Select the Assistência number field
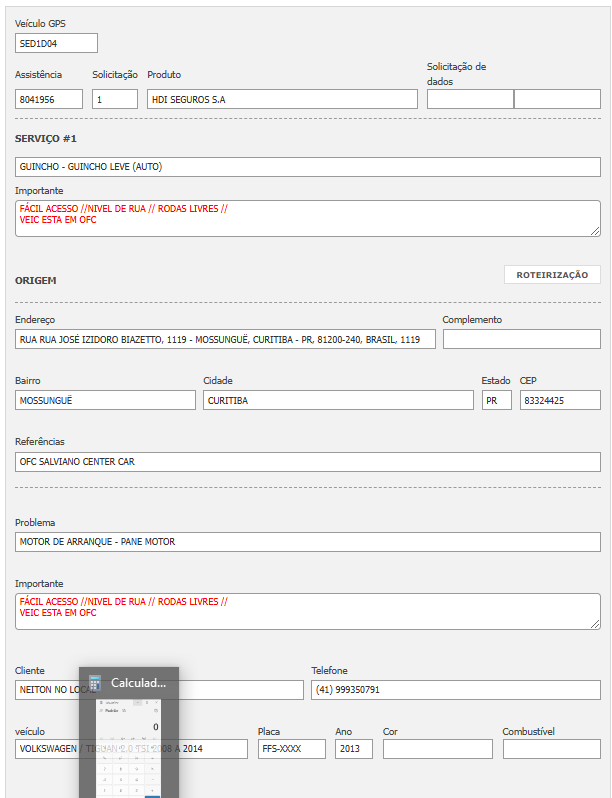The width and height of the screenshot is (612, 798). pos(49,99)
